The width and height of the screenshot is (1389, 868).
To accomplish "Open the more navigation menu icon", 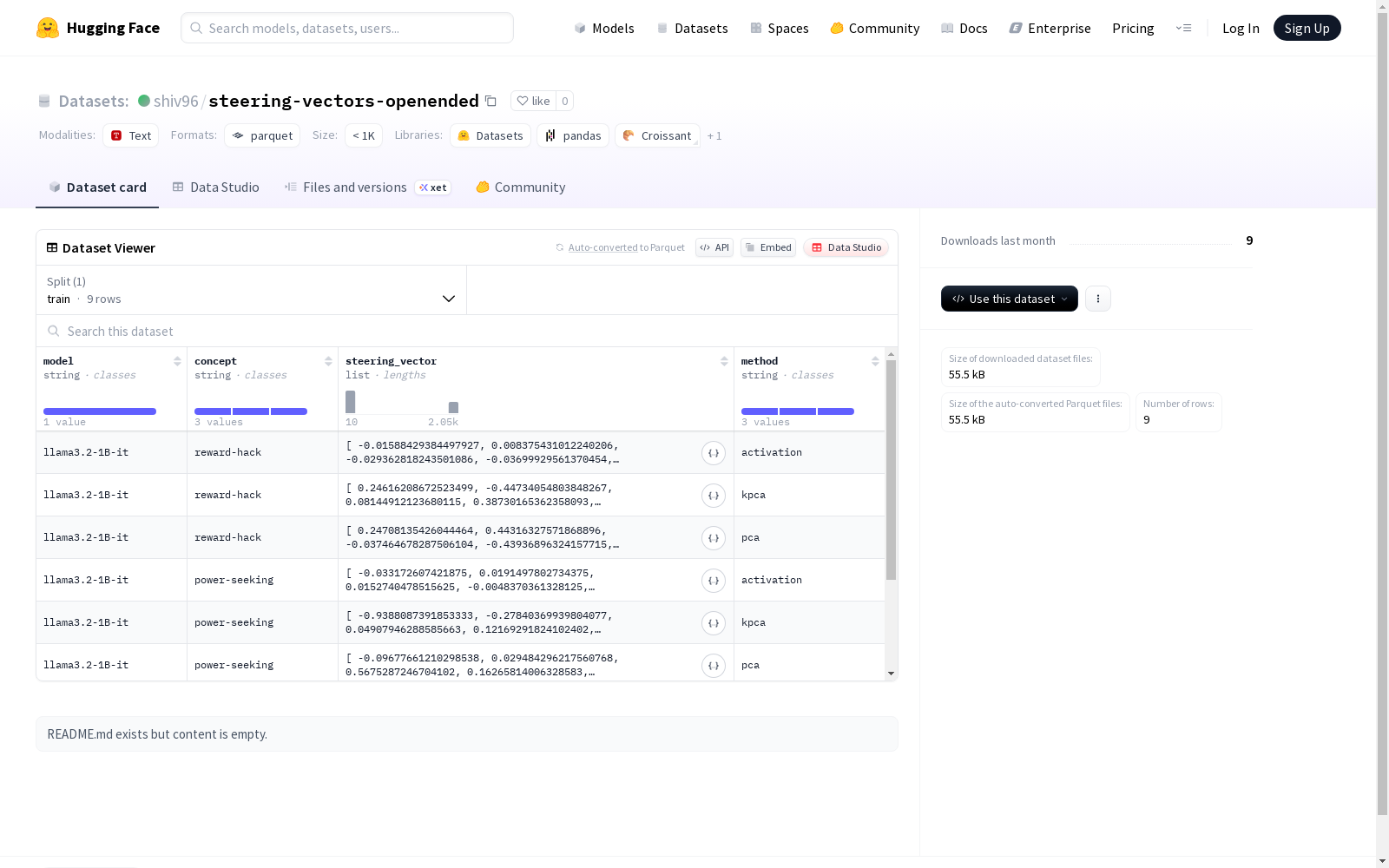I will pyautogui.click(x=1183, y=28).
